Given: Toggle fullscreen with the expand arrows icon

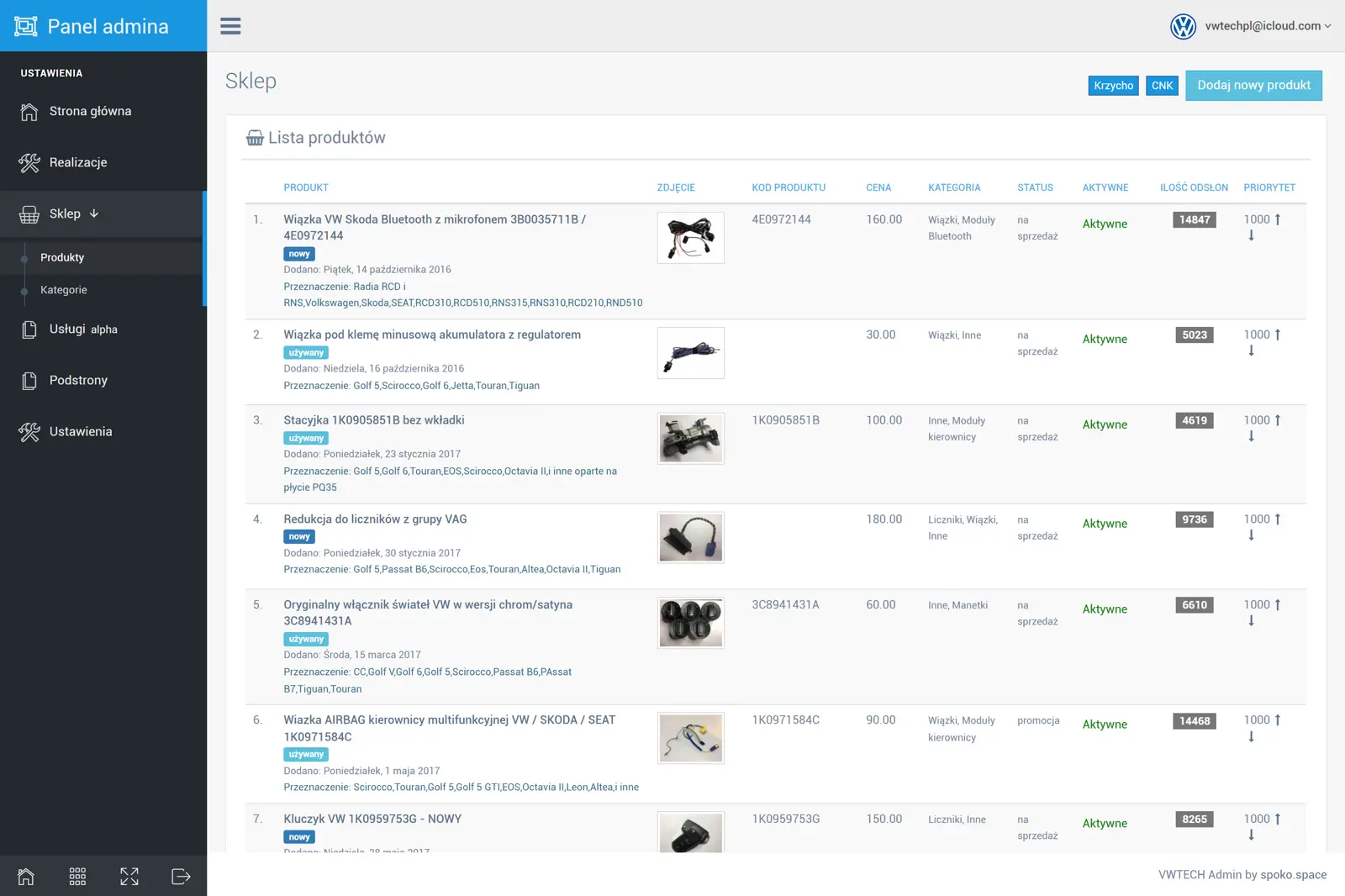Looking at the screenshot, I should [129, 877].
